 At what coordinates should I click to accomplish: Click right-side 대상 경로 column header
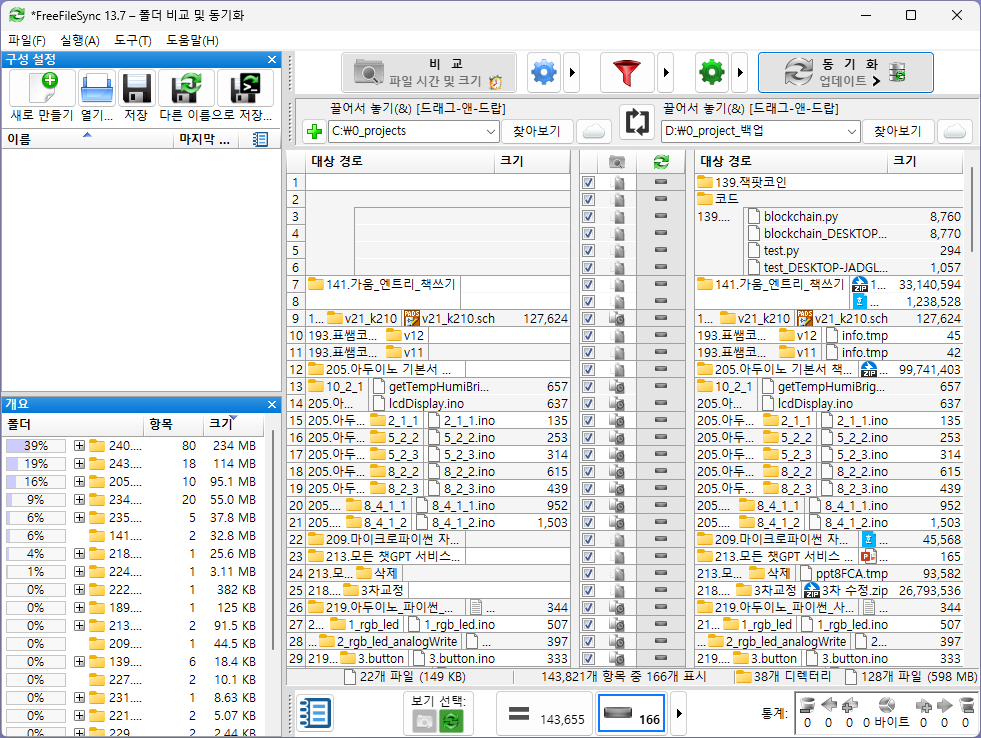(x=791, y=161)
